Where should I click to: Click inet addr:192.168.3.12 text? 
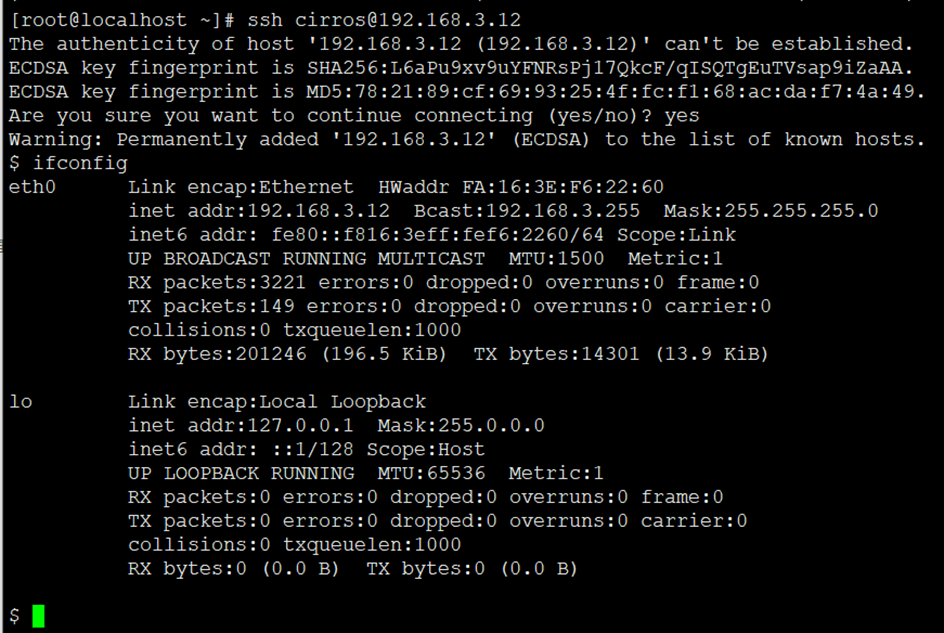click(259, 211)
